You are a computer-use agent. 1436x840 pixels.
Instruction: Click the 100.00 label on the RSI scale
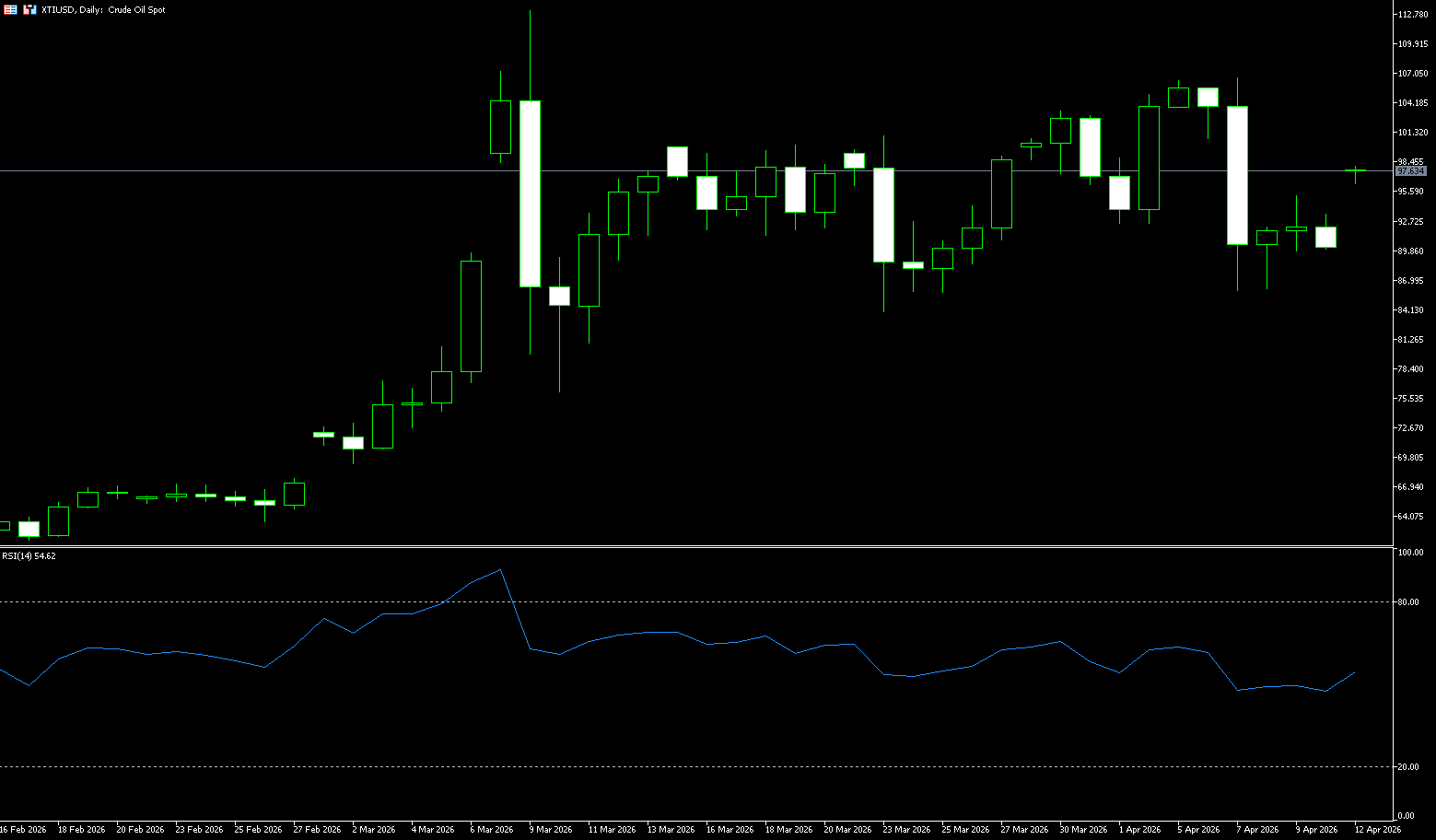pyautogui.click(x=1409, y=553)
